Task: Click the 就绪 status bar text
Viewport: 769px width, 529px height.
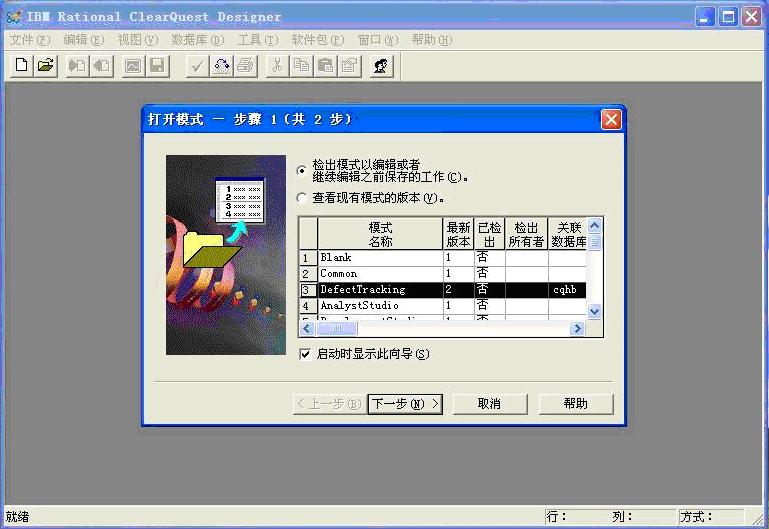Action: pos(17,517)
